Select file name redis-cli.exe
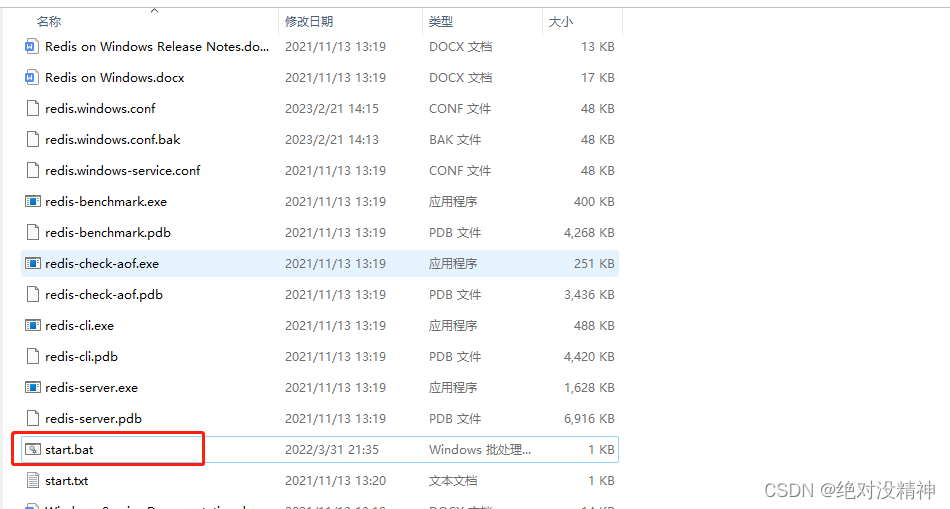Viewport: 950px width, 509px height. 79,325
